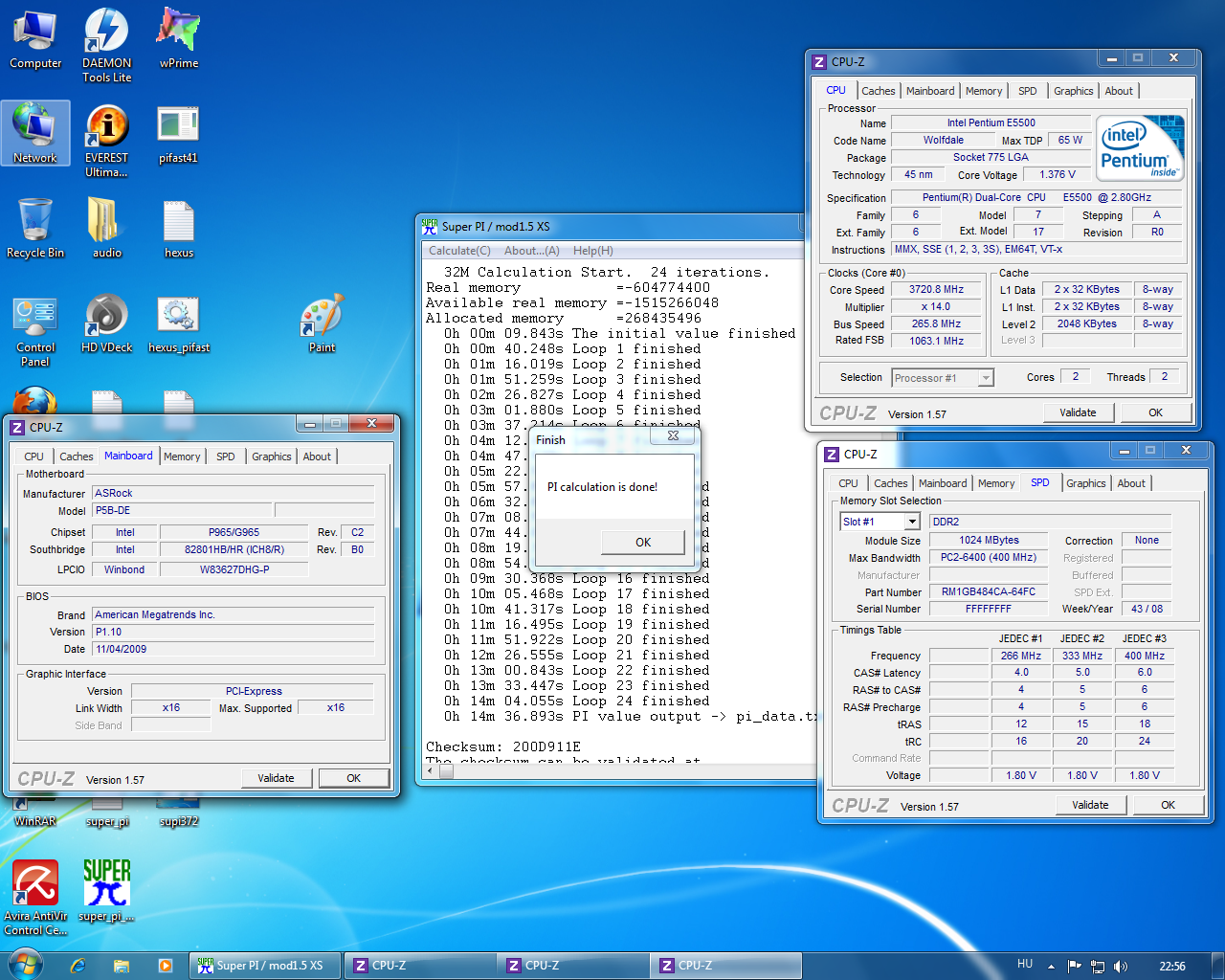Open Windows Explorer from taskbar

pyautogui.click(x=122, y=966)
